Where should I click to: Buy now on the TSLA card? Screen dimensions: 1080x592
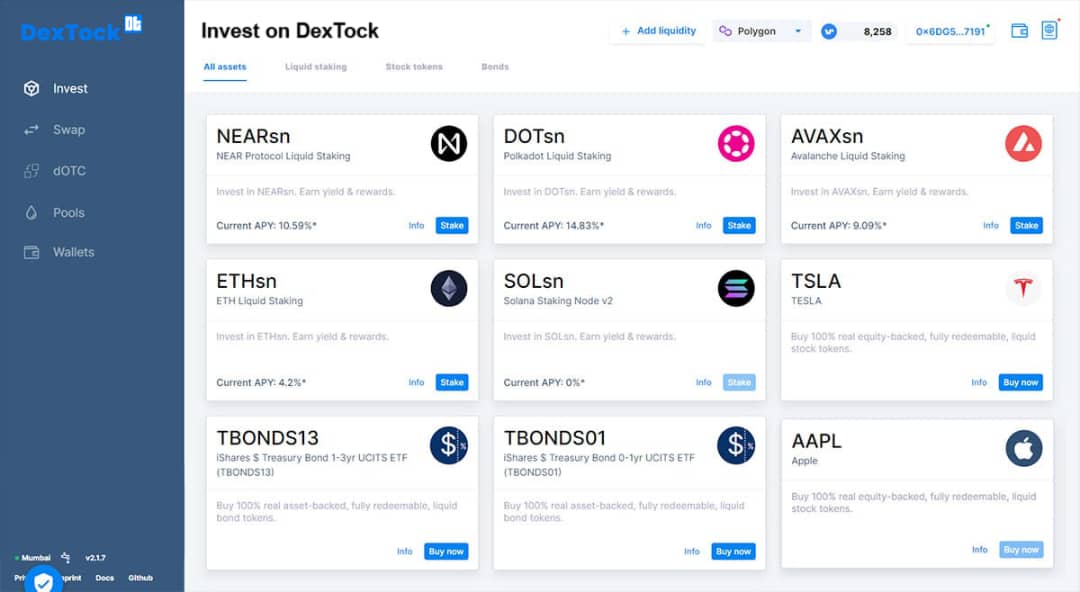[1020, 382]
